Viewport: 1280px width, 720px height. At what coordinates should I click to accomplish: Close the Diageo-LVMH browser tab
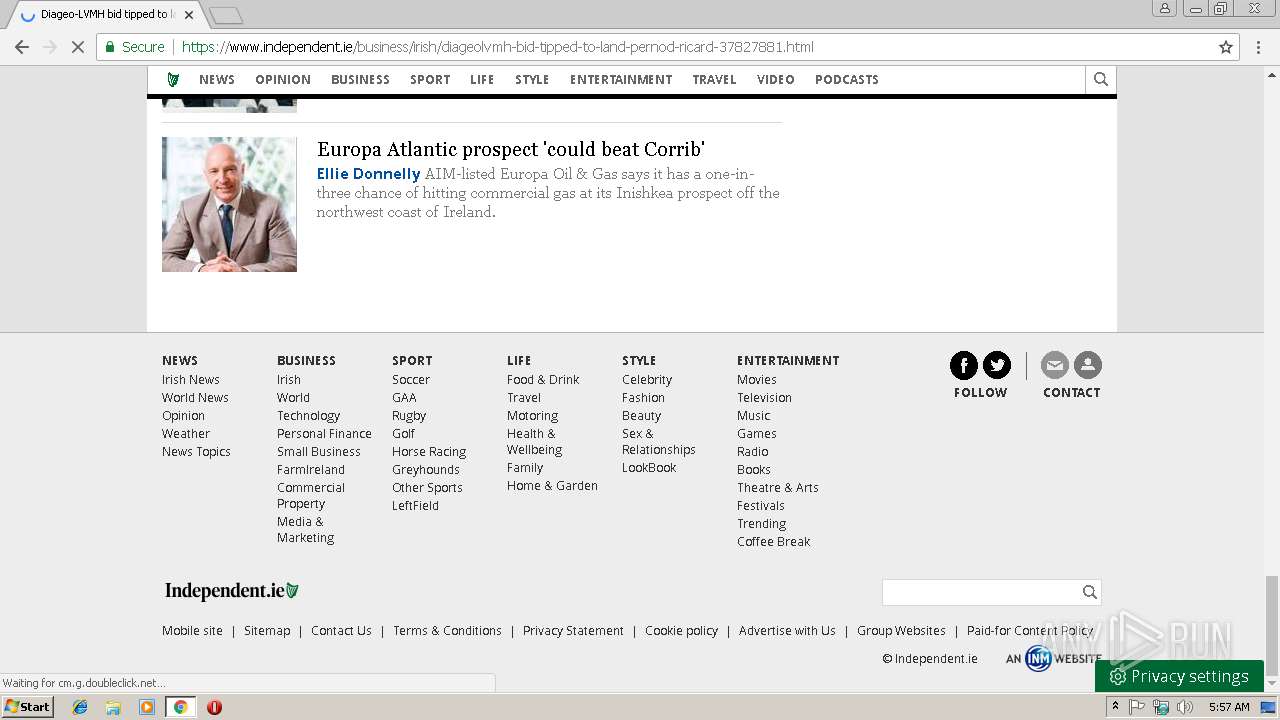(189, 15)
